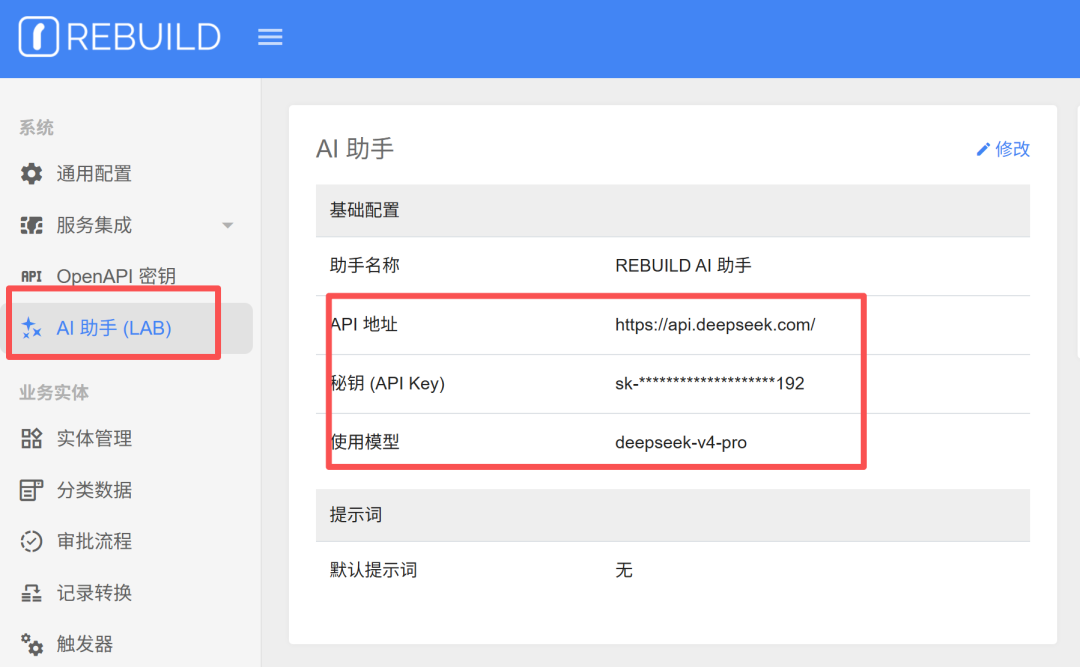Click the API URL https://api.deepseek.com/
The width and height of the screenshot is (1080, 667).
[x=715, y=325]
